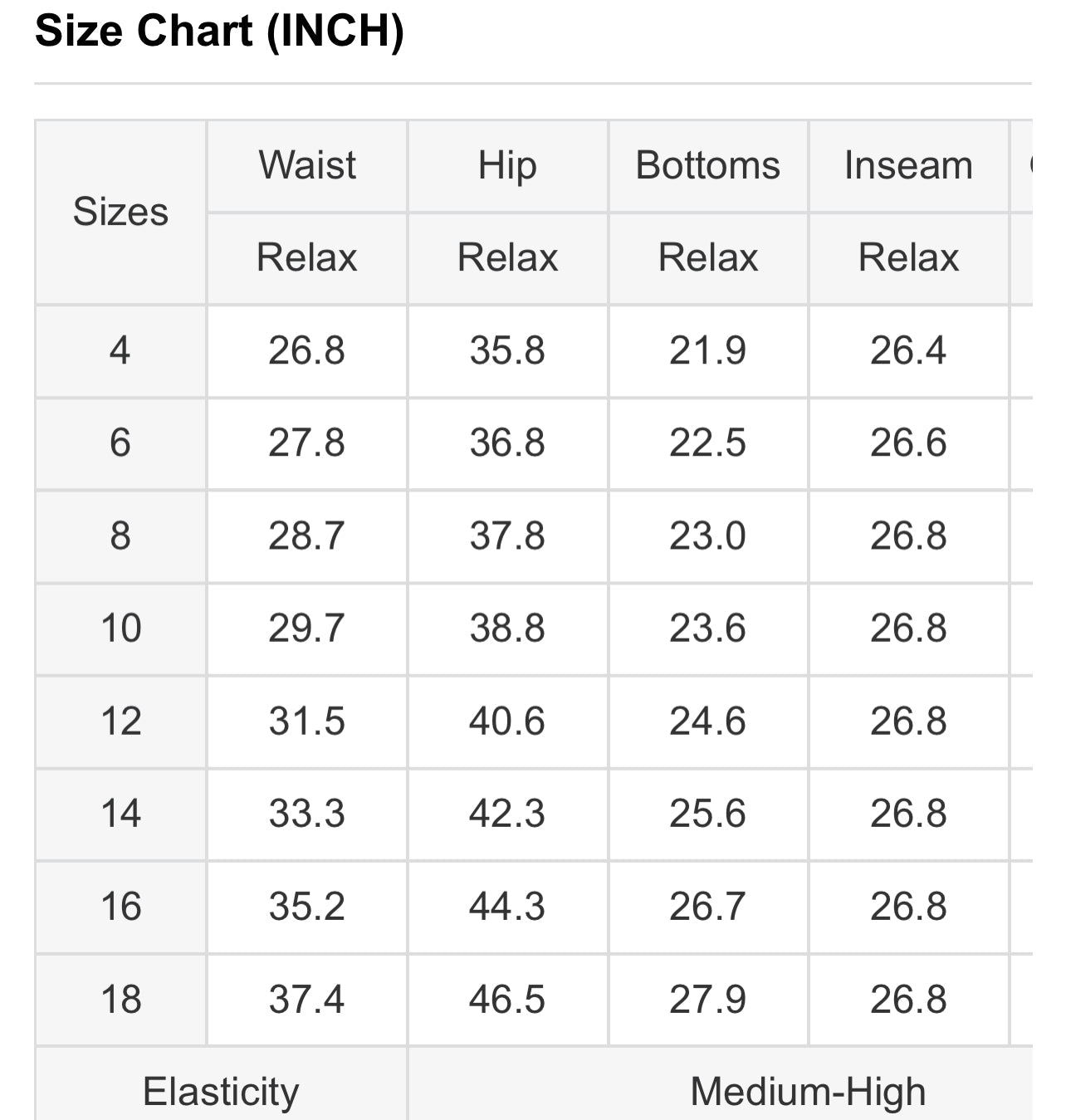The width and height of the screenshot is (1066, 1120).
Task: Click Relax subheader under Bottoms
Action: pyautogui.click(x=708, y=257)
